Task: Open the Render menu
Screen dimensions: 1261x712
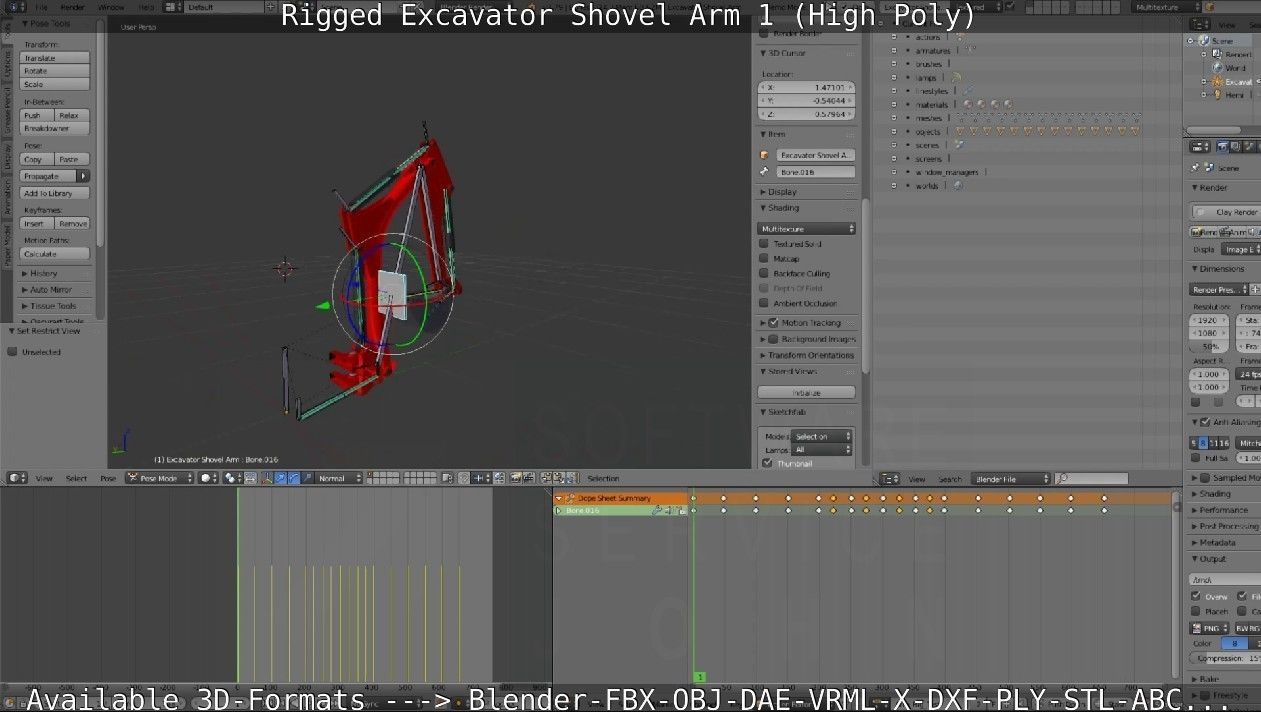Action: (73, 7)
